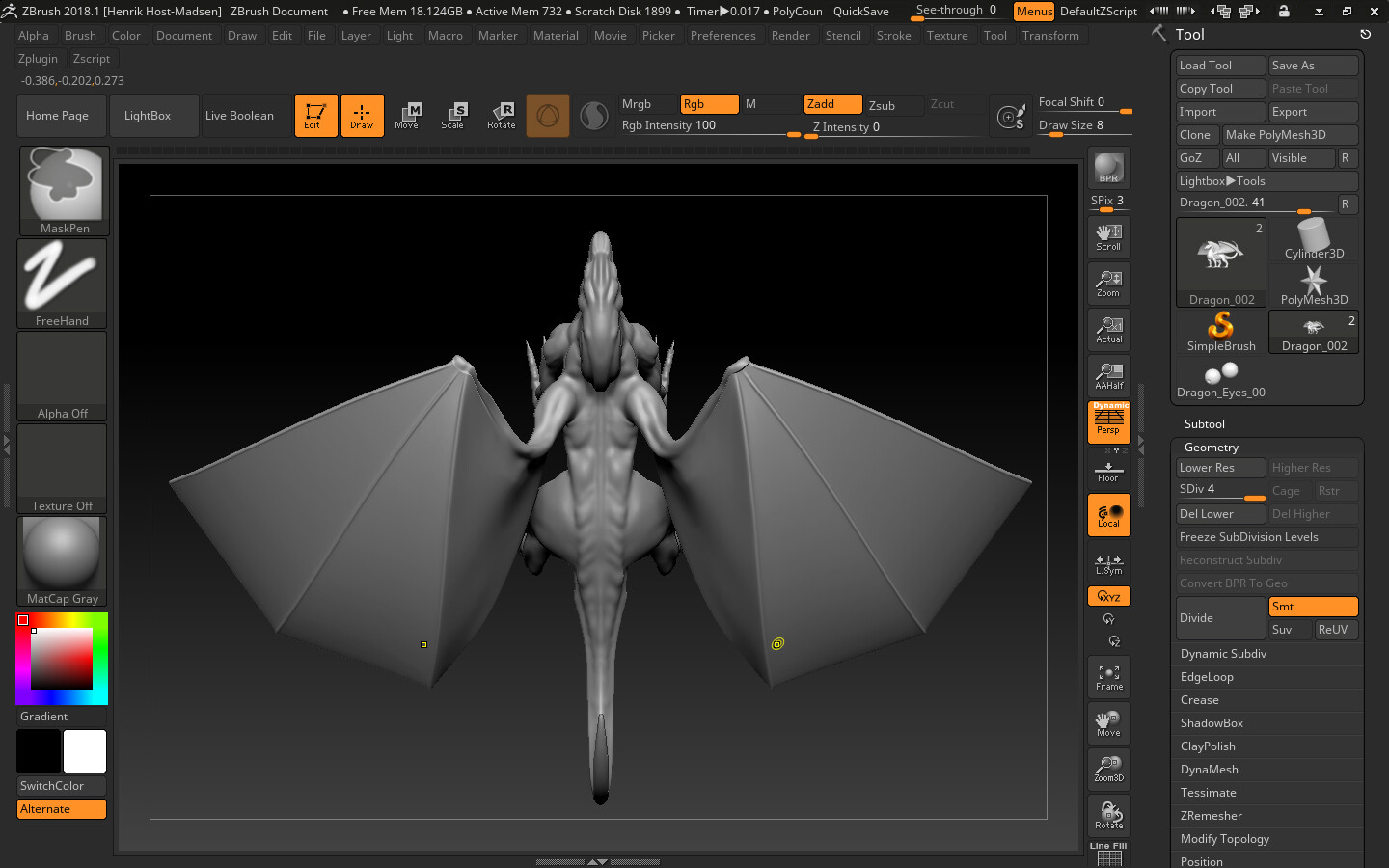Select the Draw mode icon
This screenshot has width=1389, height=868.
[x=362, y=115]
